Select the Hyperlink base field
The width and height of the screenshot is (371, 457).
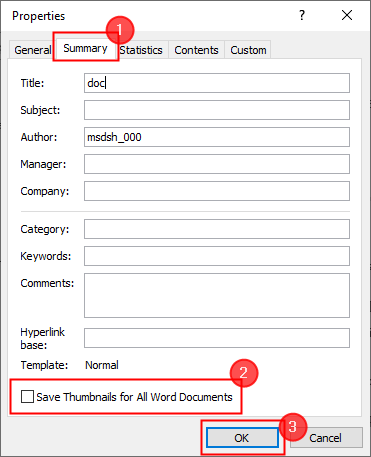click(x=217, y=338)
